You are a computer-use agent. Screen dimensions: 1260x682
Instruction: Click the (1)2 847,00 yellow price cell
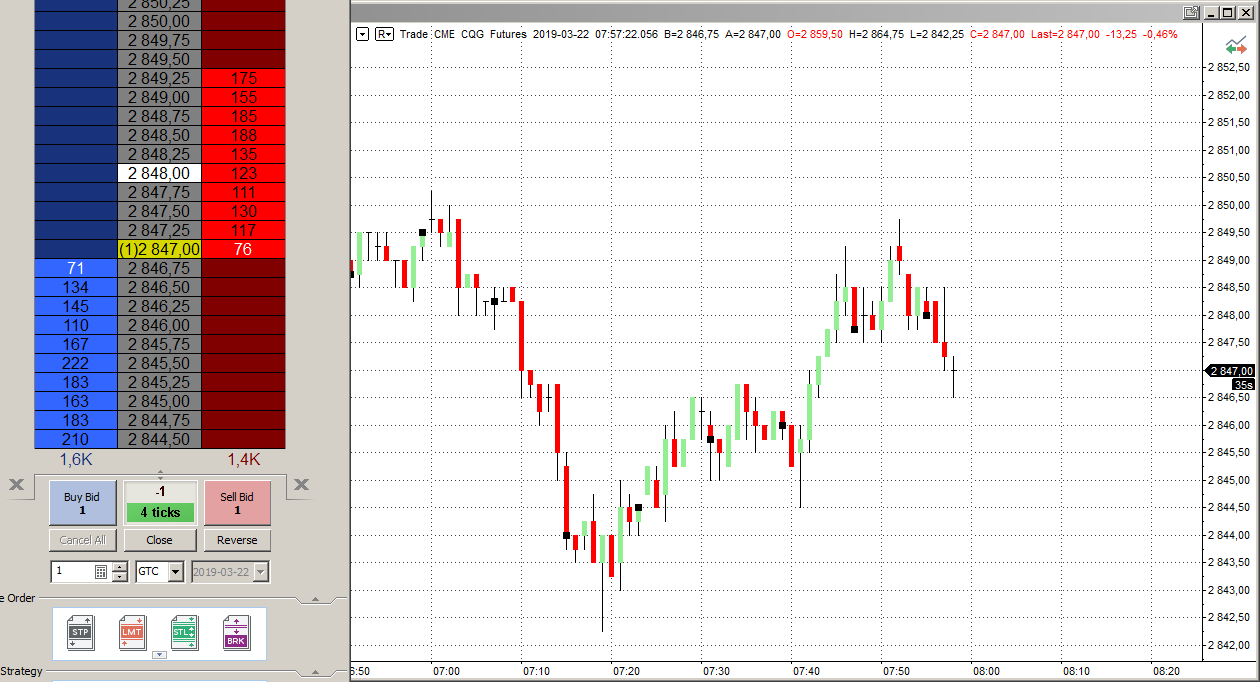coord(159,249)
